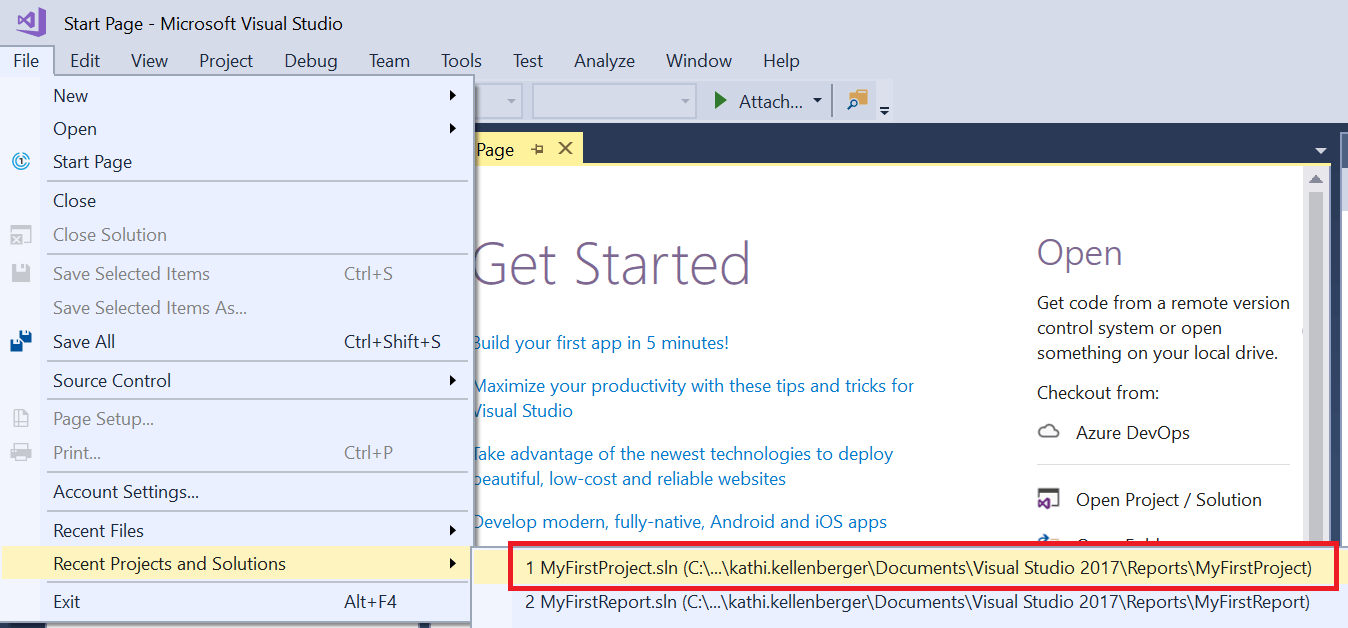Image resolution: width=1348 pixels, height=628 pixels.
Task: Open recent solution MyFirstReport.sln
Action: point(918,602)
